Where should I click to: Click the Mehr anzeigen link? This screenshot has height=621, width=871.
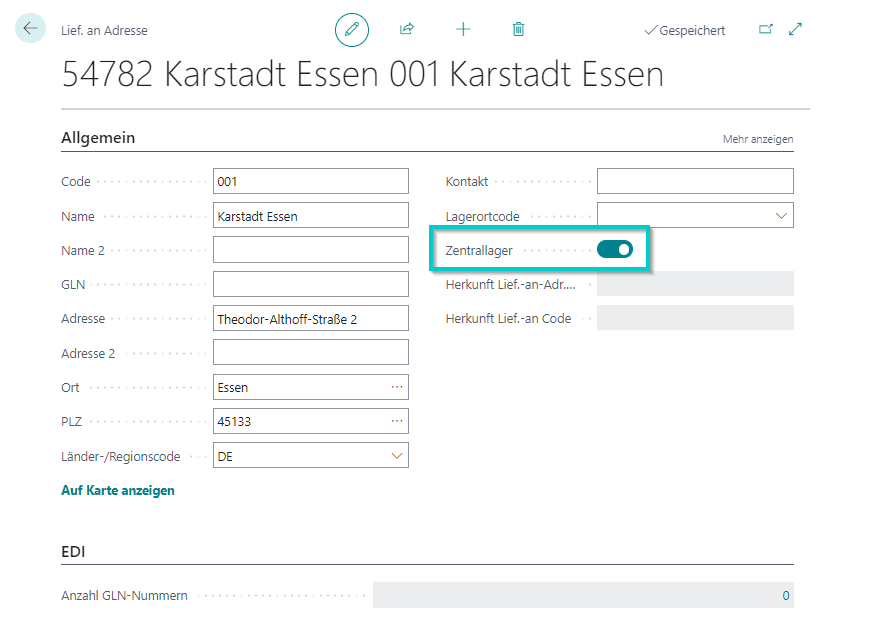758,139
